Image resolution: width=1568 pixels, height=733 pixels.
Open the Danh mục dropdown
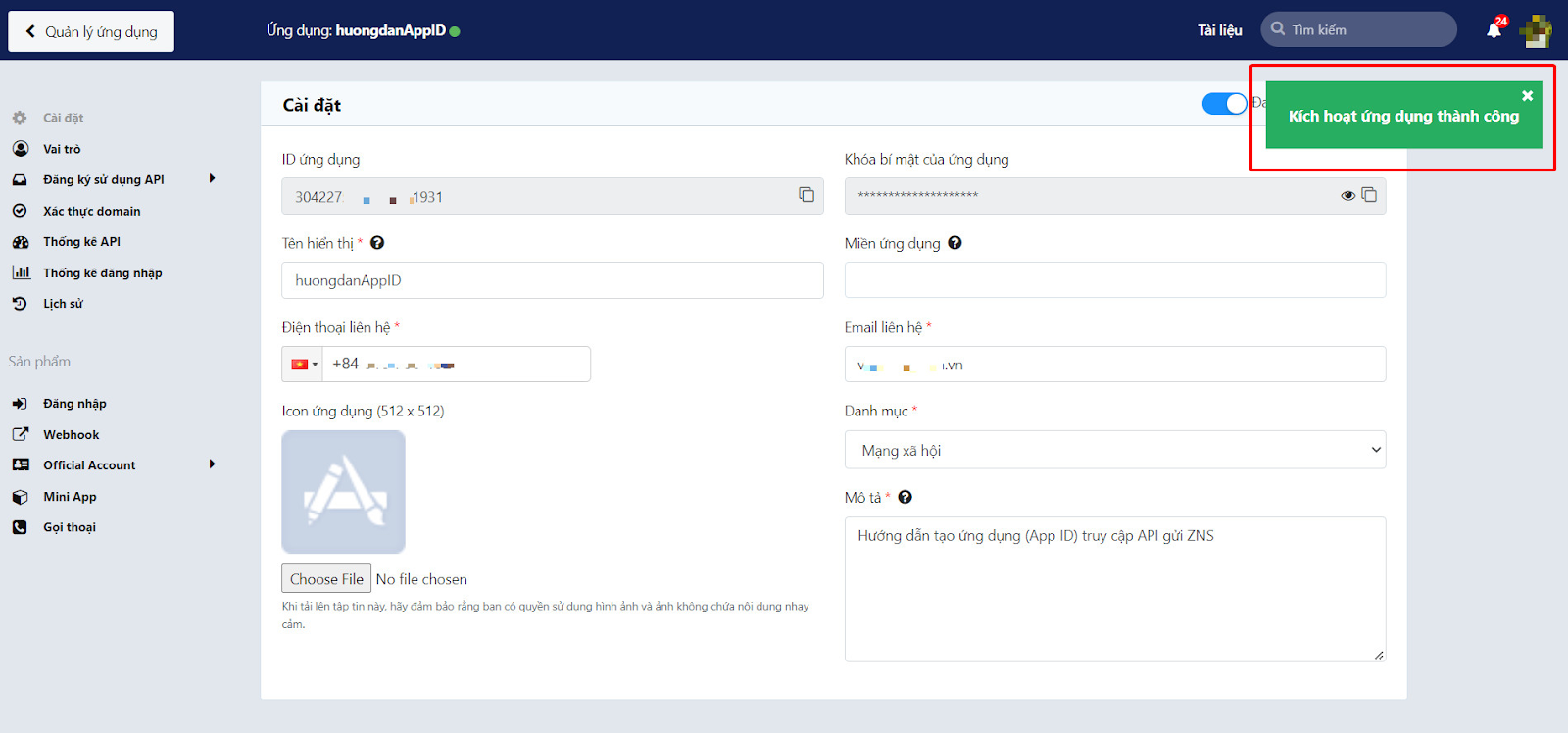[x=1115, y=450]
